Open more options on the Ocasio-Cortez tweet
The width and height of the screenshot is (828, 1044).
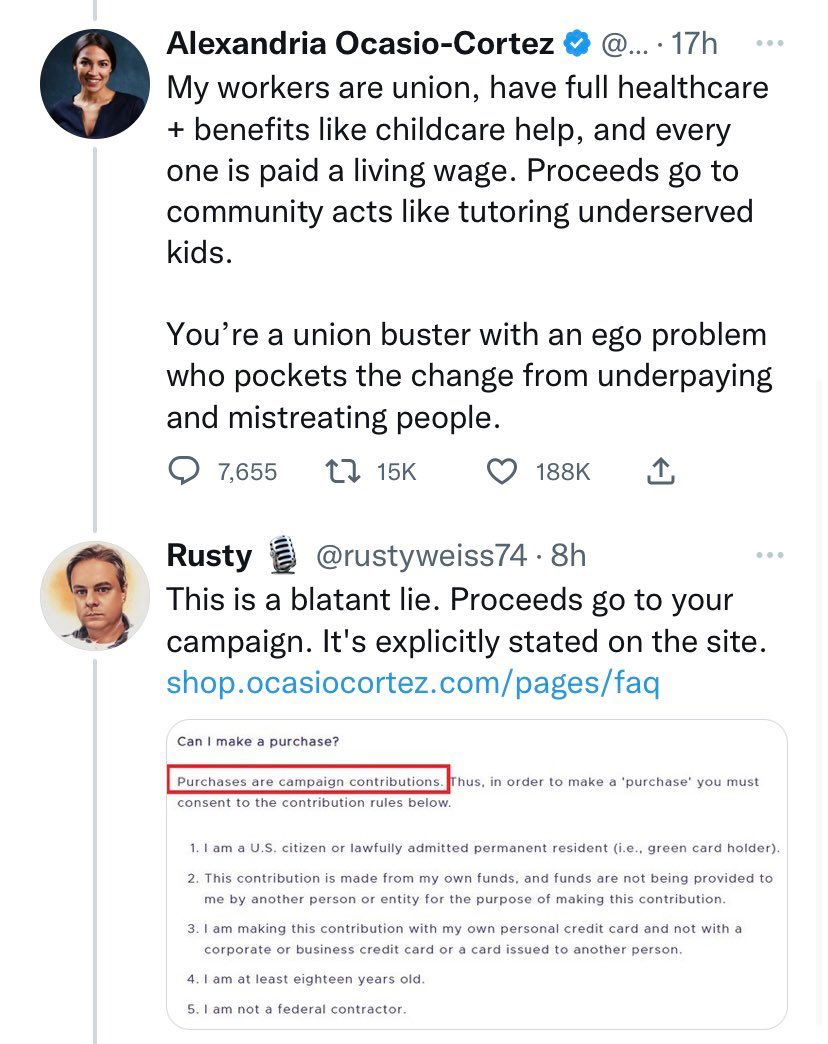coord(769,44)
